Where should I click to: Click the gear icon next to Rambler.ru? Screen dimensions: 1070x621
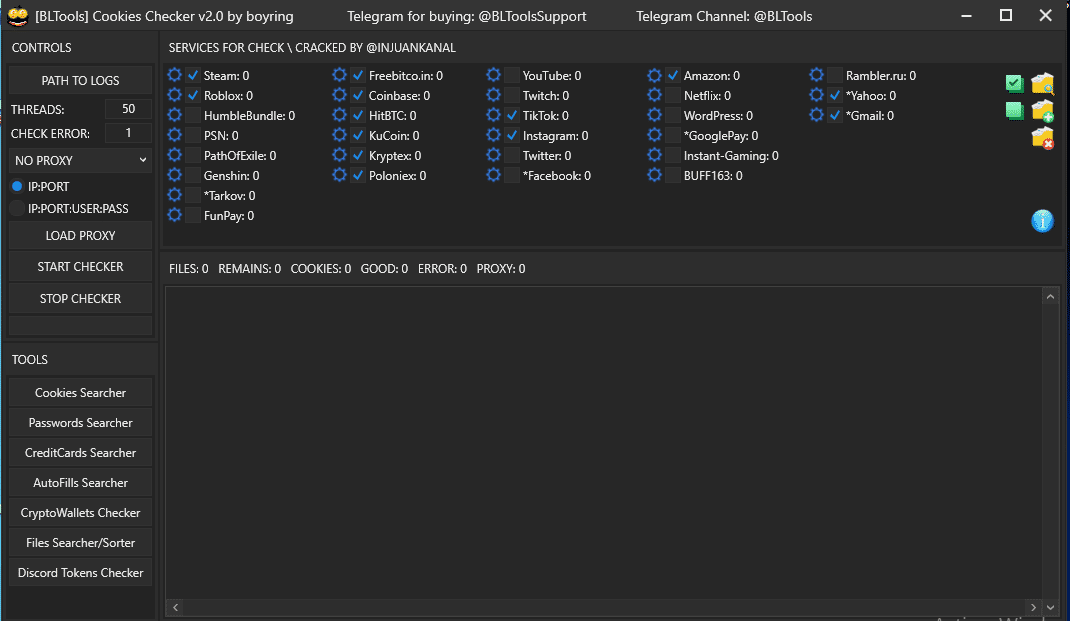tap(816, 75)
